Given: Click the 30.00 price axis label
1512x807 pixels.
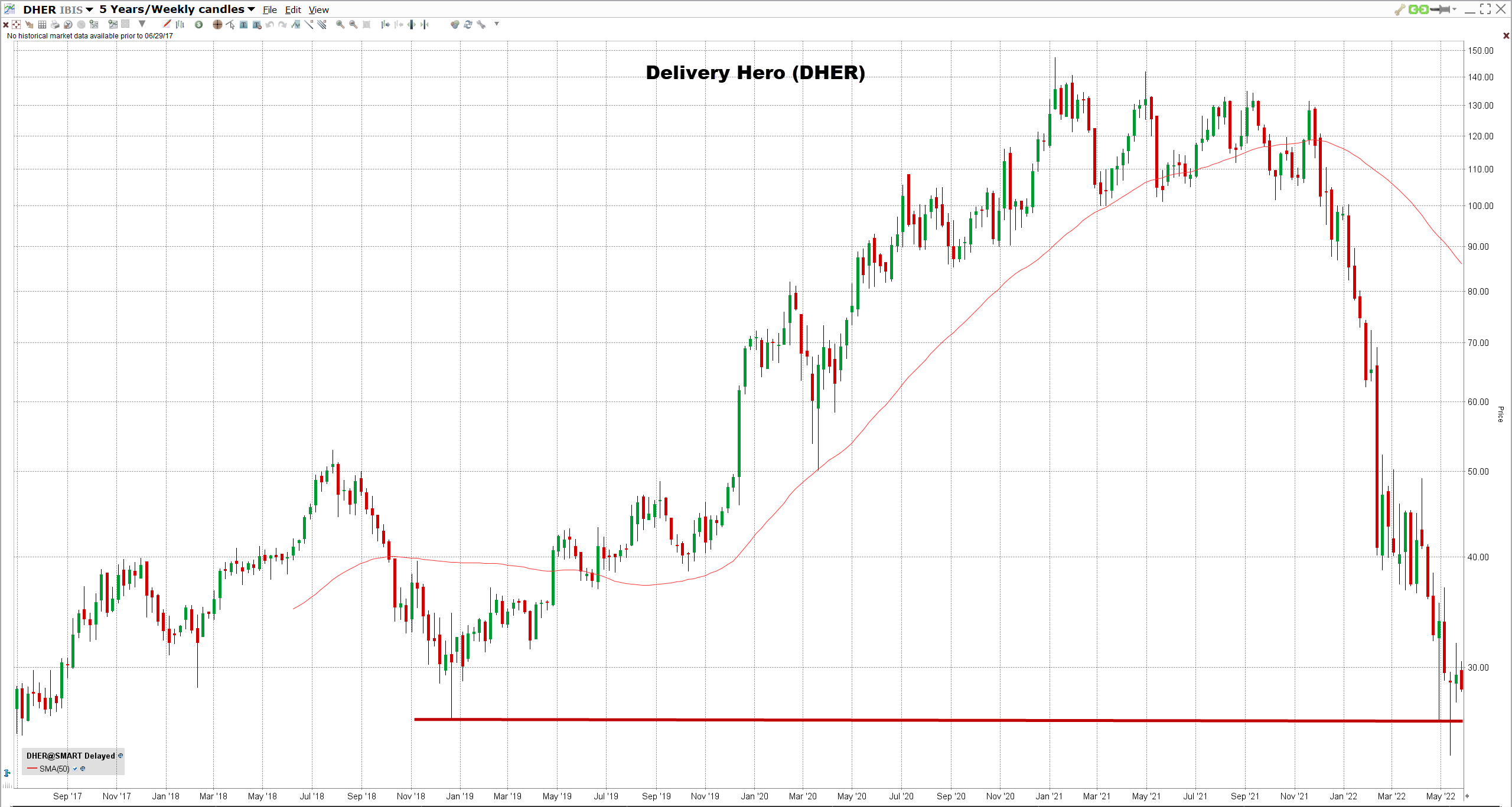Looking at the screenshot, I should pos(1478,668).
